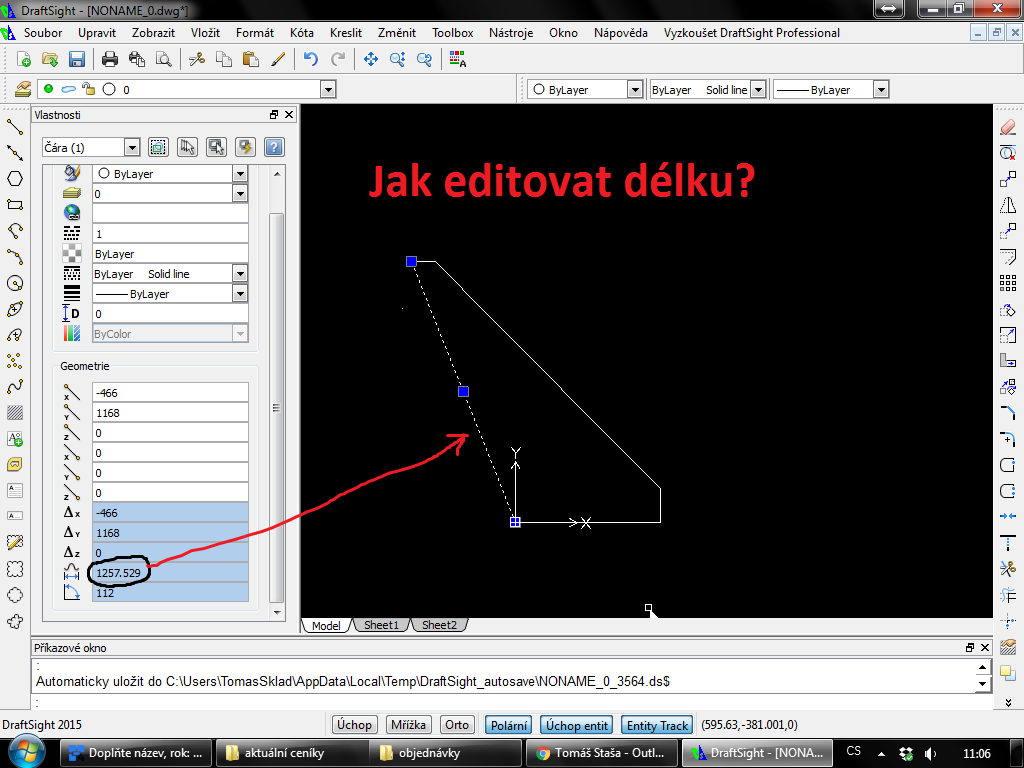Click the Undo arrow icon
Image resolution: width=1024 pixels, height=768 pixels.
(x=311, y=59)
